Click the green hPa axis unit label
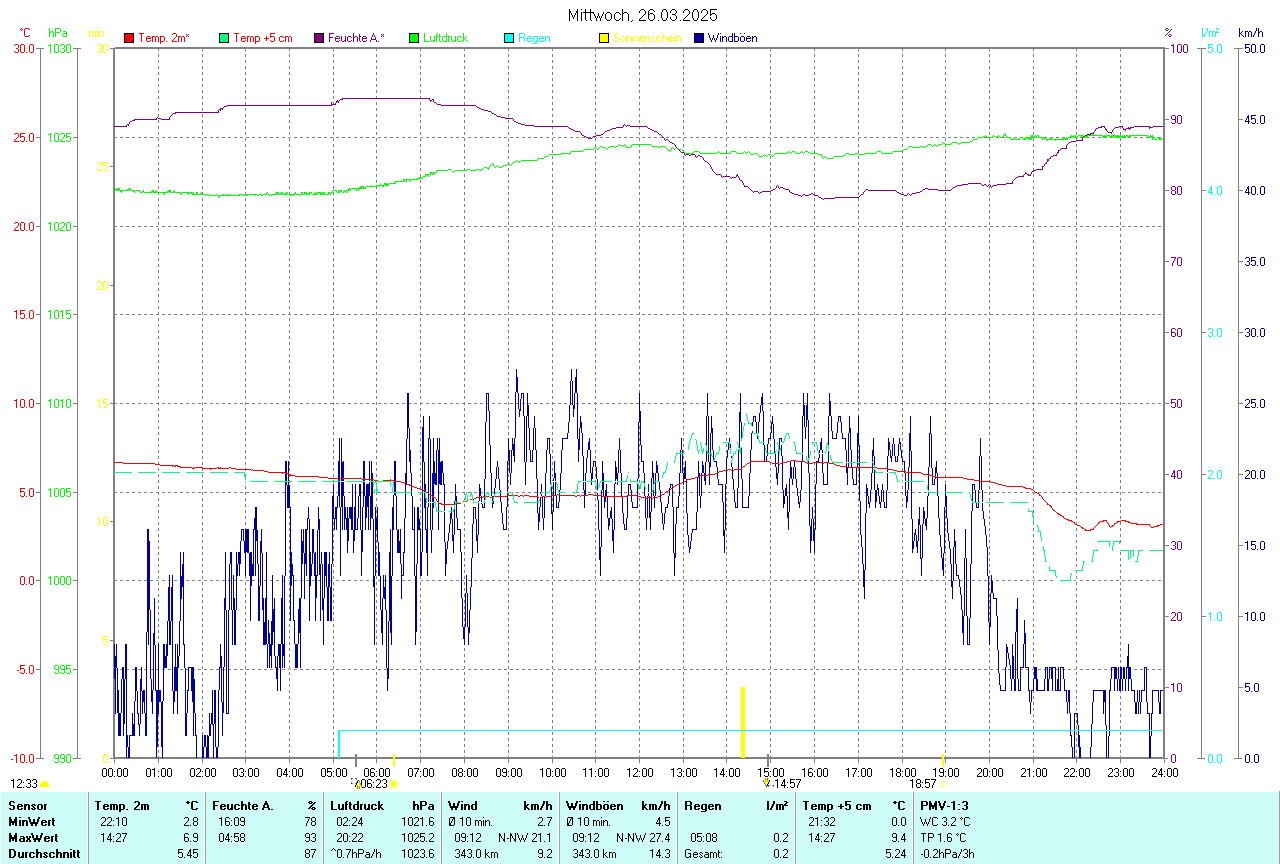Screen dimensions: 1280x864 click(56, 33)
